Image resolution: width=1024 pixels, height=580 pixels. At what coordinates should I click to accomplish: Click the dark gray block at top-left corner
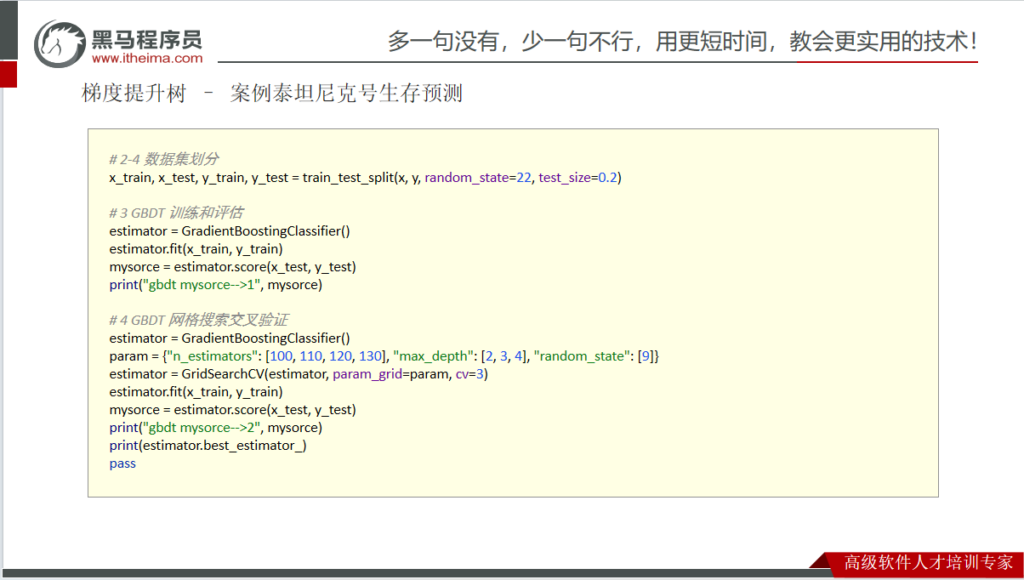pyautogui.click(x=8, y=30)
